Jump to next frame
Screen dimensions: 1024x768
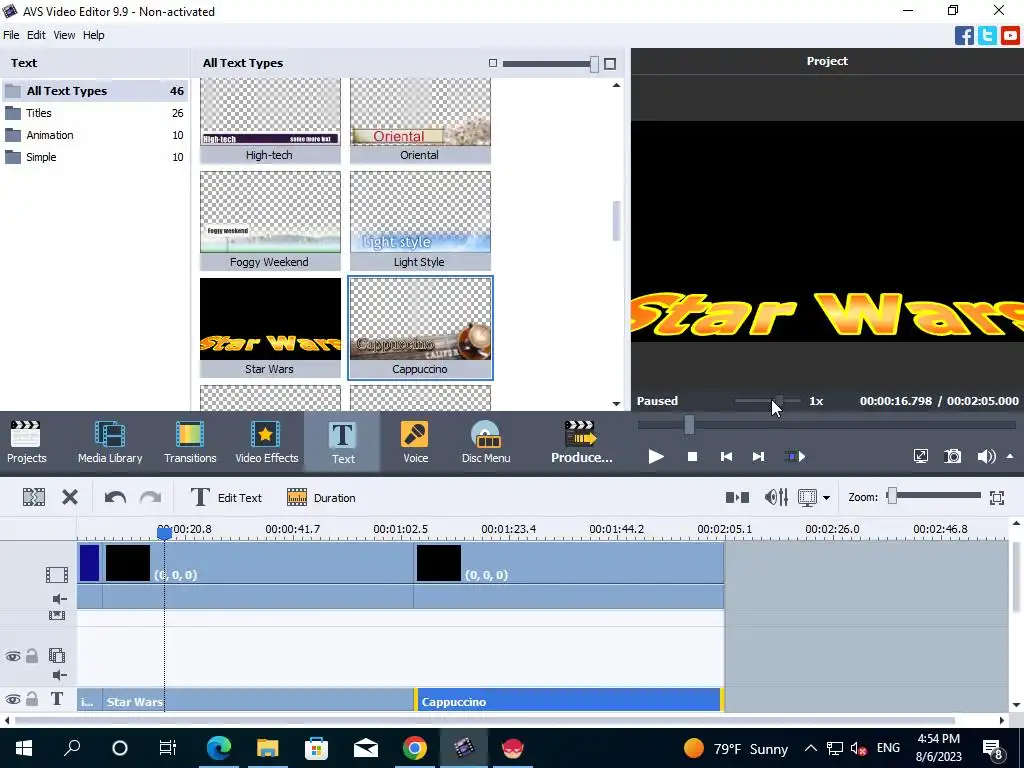[x=758, y=456]
